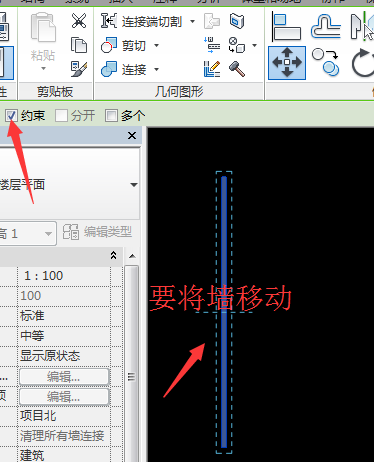Click the Match Type Properties paintbrush icon
The height and width of the screenshot is (462, 374).
point(79,69)
